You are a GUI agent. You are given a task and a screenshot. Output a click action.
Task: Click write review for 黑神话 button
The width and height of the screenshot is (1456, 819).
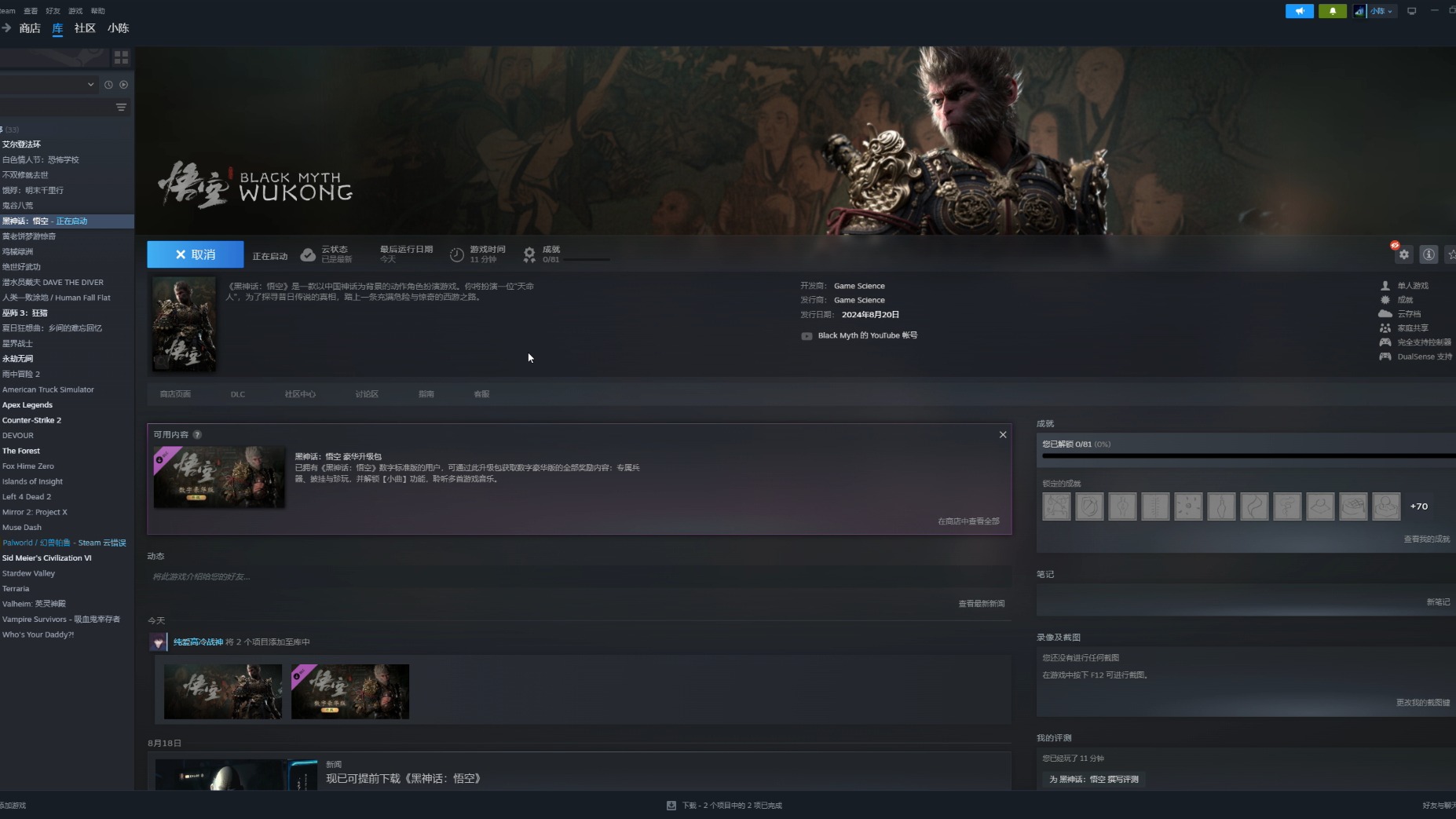coord(1094,779)
